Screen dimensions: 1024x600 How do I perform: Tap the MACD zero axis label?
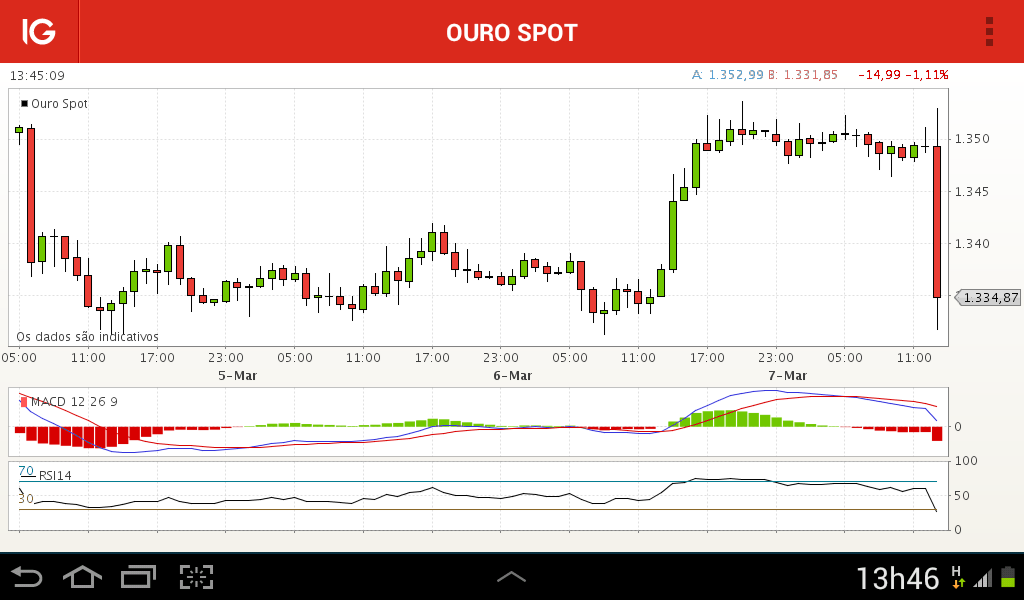point(958,426)
